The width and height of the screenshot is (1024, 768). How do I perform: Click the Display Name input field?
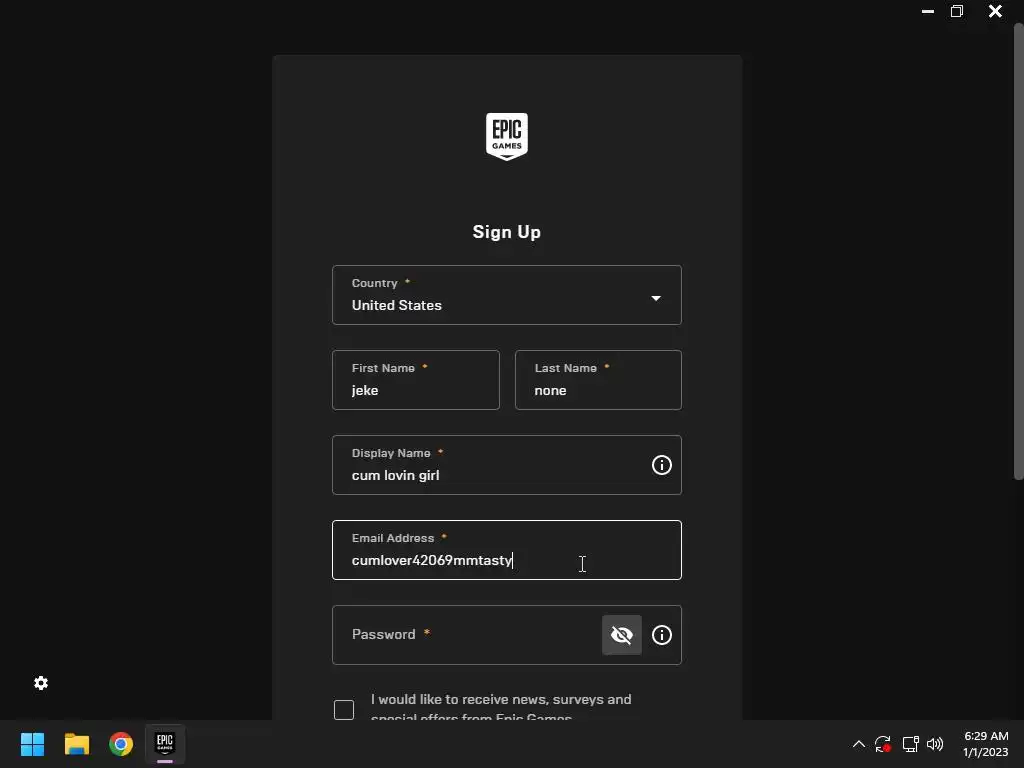pyautogui.click(x=507, y=465)
